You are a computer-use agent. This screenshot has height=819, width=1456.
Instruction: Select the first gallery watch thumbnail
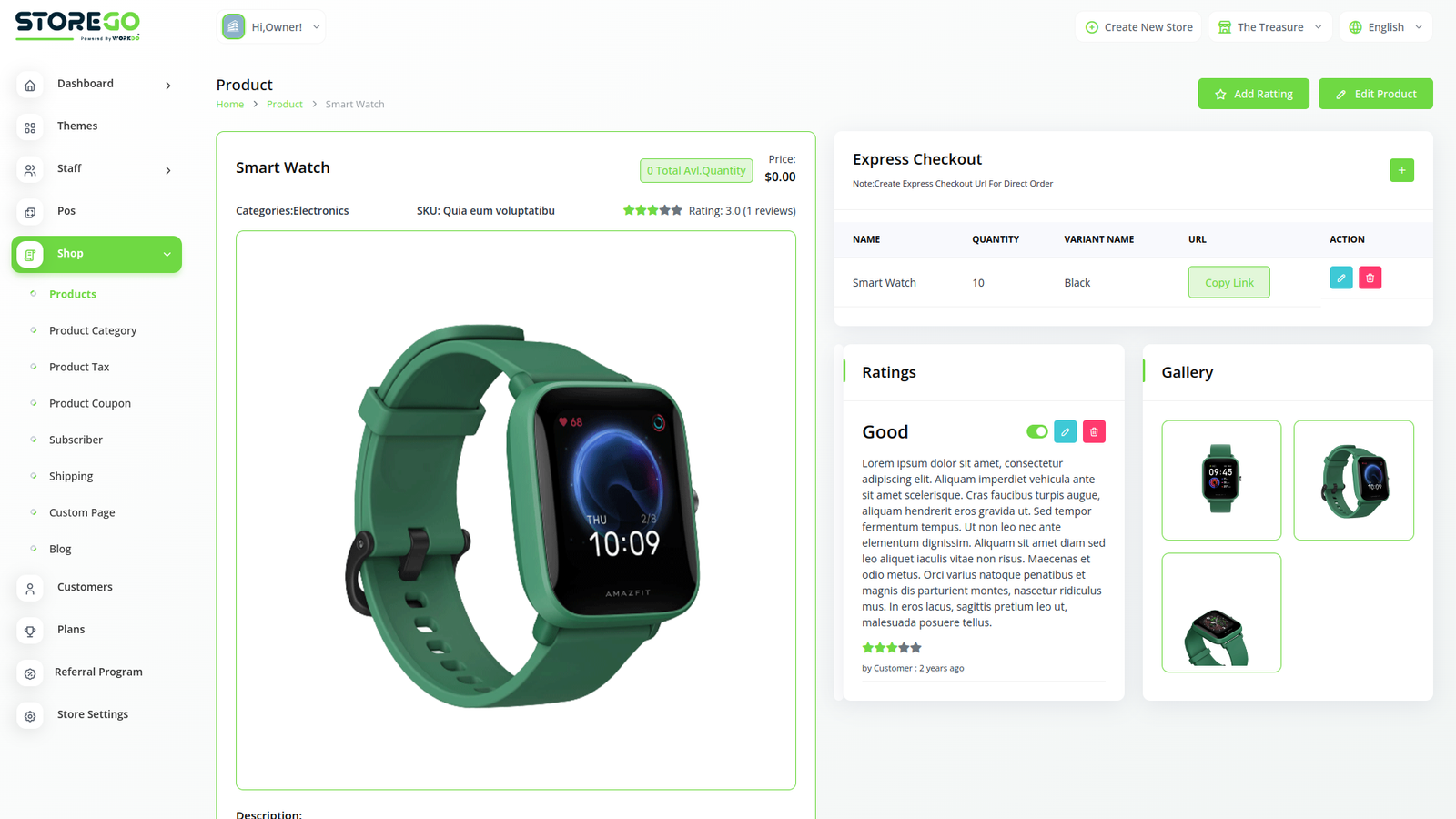pos(1221,480)
